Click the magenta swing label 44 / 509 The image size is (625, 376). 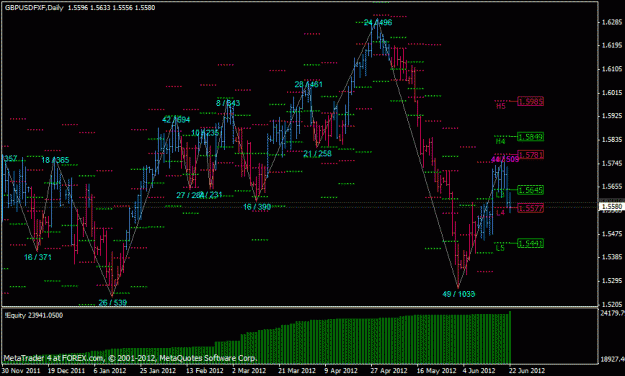(x=505, y=159)
